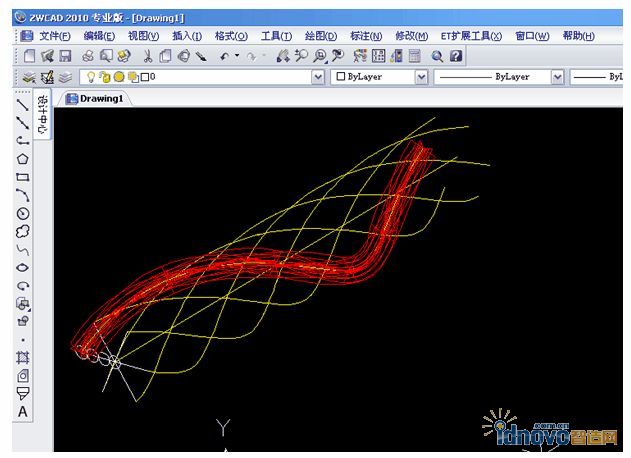Select the Region tool
631x458 pixels.
pos(23,376)
